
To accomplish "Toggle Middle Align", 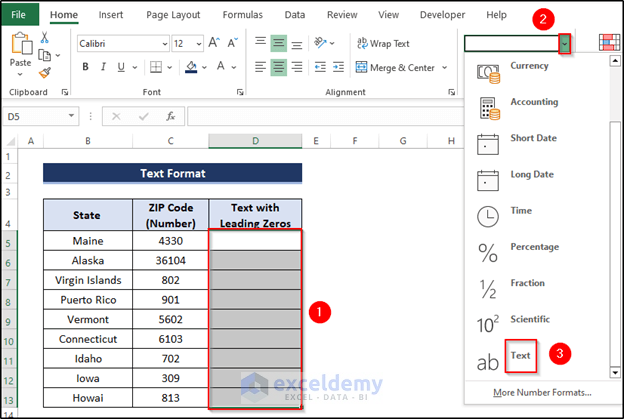I will [x=279, y=43].
